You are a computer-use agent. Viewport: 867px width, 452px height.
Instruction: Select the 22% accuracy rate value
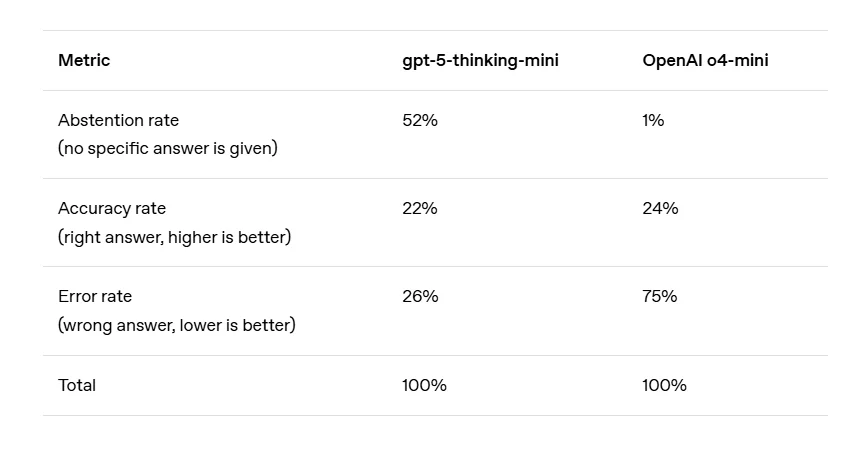click(420, 208)
